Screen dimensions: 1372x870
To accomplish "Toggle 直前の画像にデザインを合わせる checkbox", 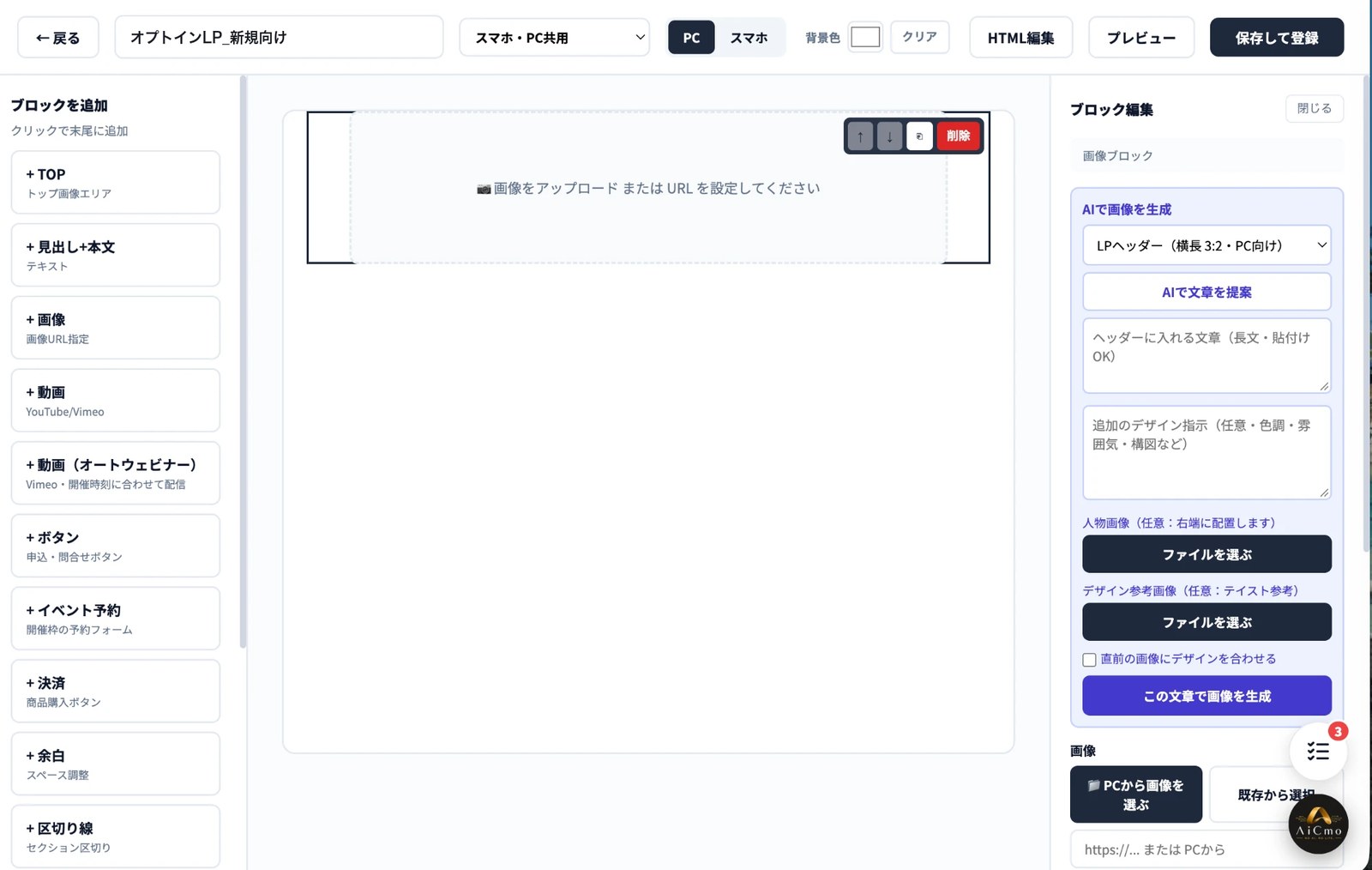I will 1089,660.
